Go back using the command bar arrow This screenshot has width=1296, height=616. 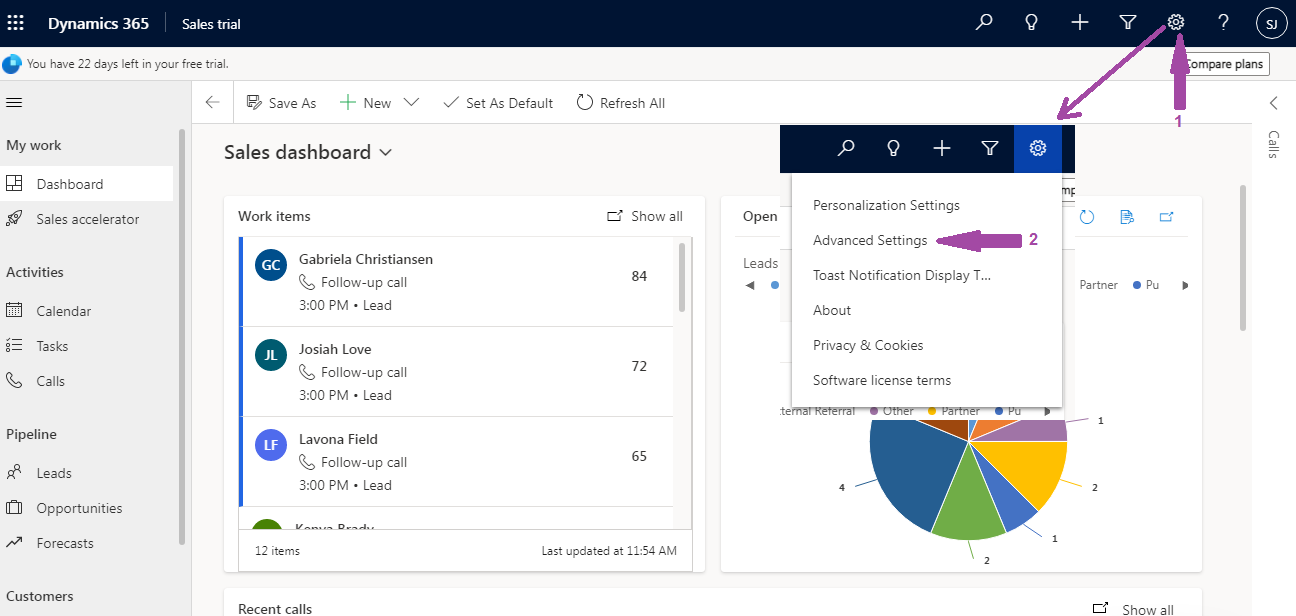pos(212,103)
